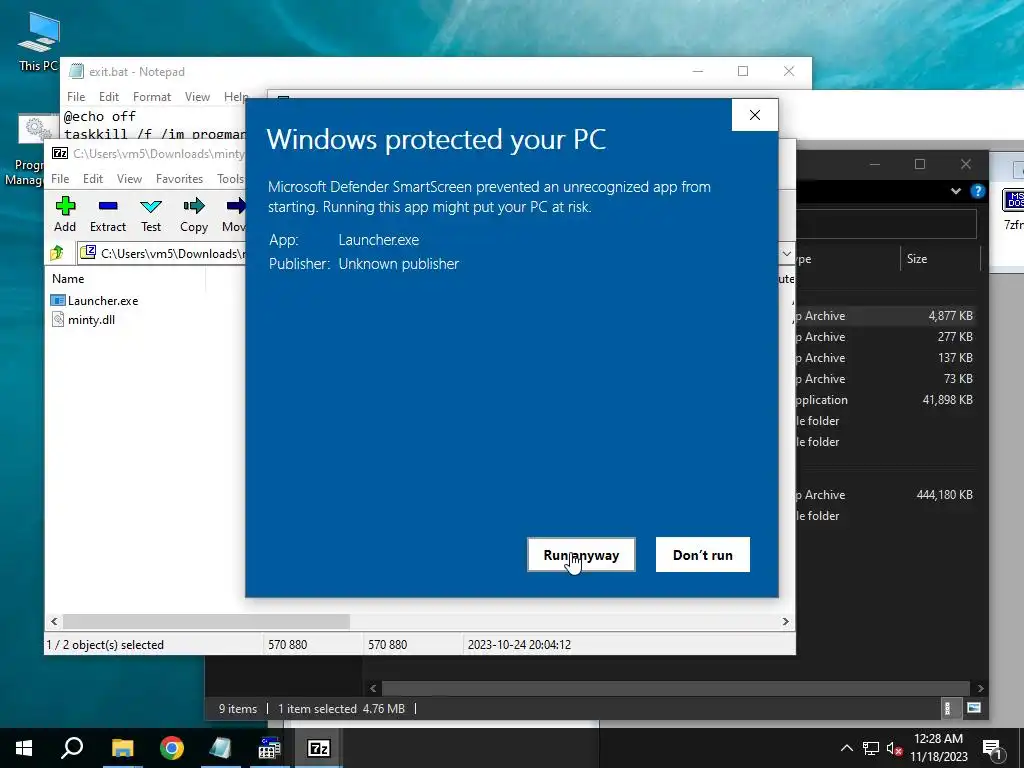Select Launcher.exe in 7-Zip file list
The image size is (1024, 768).
95,300
